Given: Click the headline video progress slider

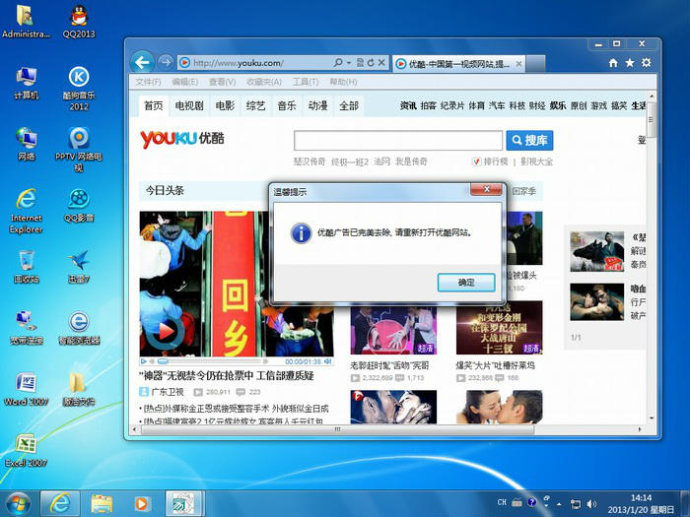Looking at the screenshot, I should coord(211,361).
